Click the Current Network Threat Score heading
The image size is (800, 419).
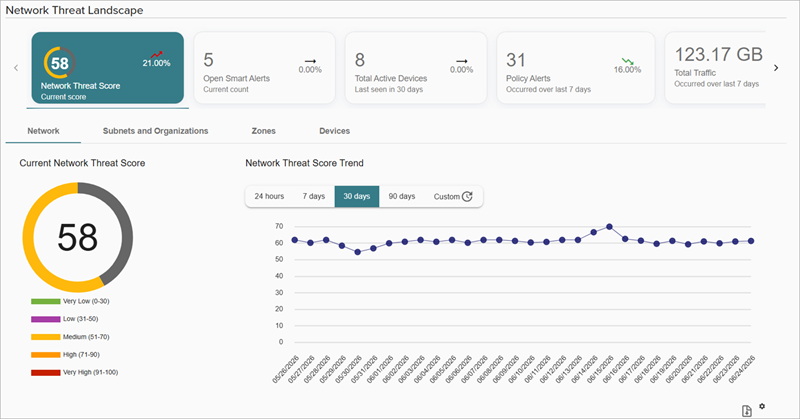(x=82, y=163)
